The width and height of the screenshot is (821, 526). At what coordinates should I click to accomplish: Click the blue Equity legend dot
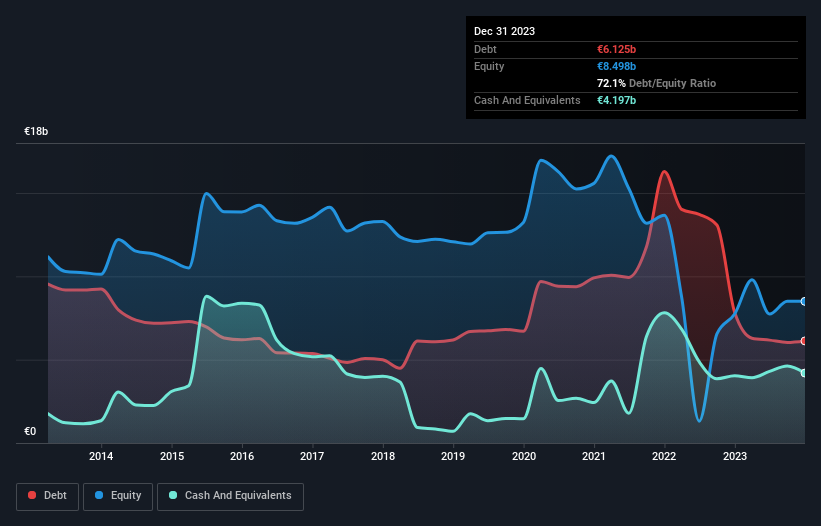click(x=99, y=495)
